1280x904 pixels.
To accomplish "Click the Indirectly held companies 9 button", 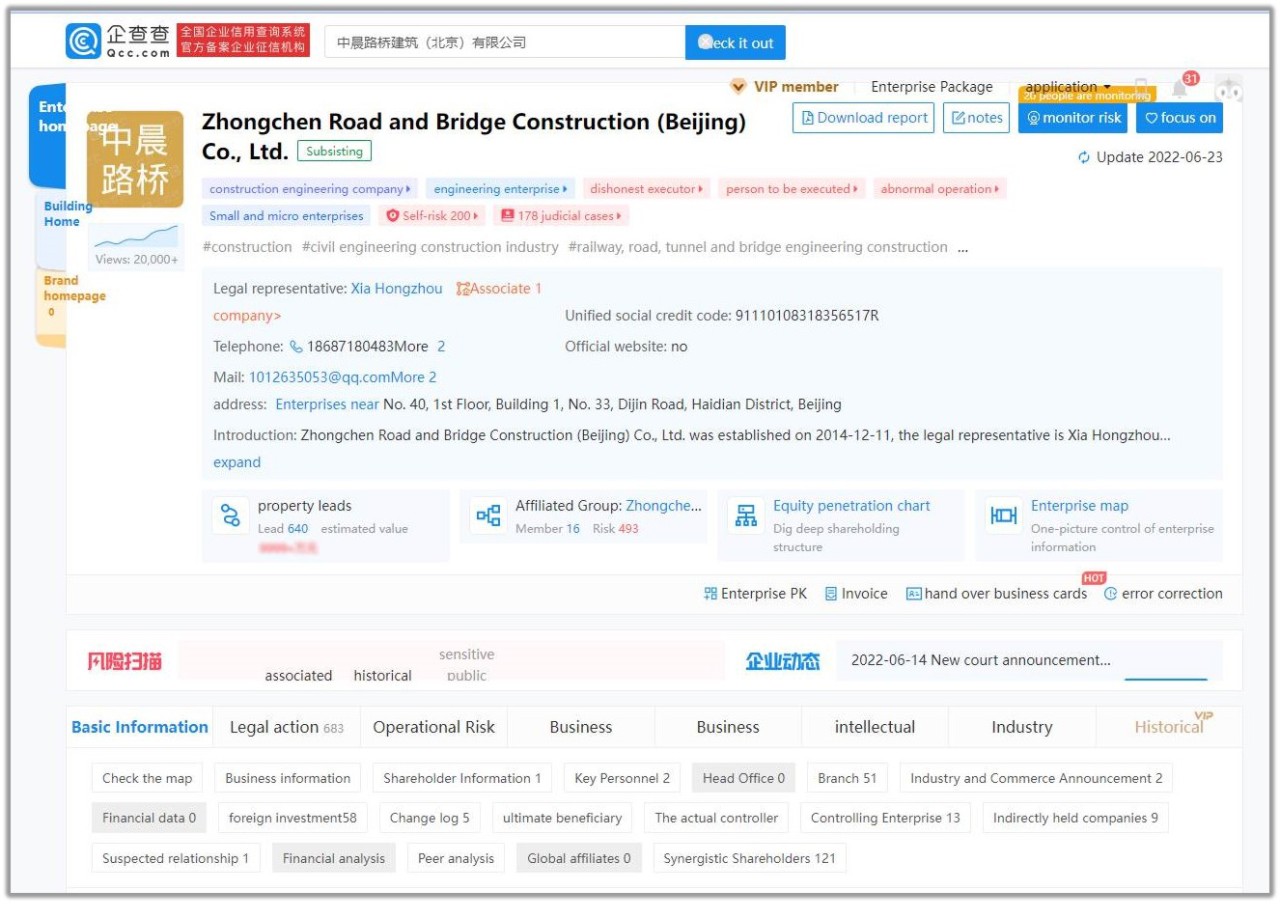I will [x=1075, y=818].
